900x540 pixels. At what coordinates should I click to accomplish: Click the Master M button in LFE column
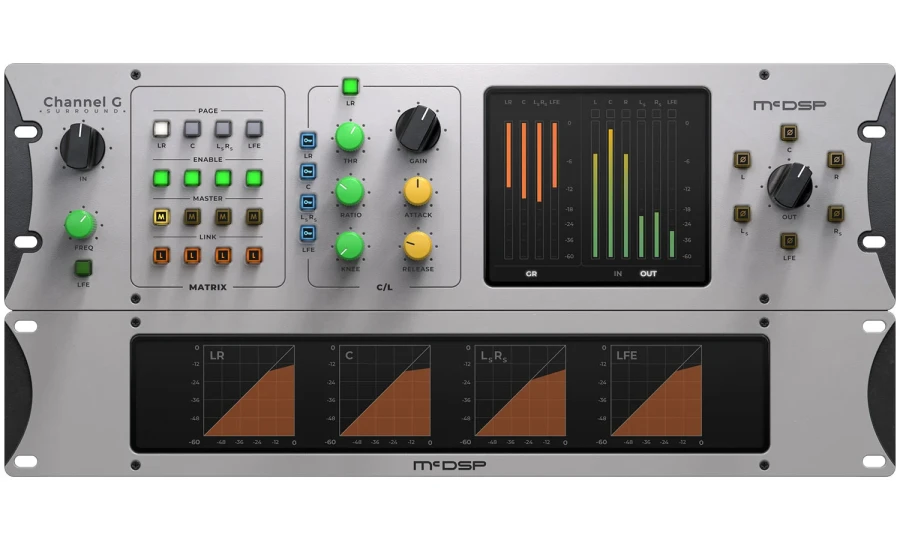coord(254,217)
